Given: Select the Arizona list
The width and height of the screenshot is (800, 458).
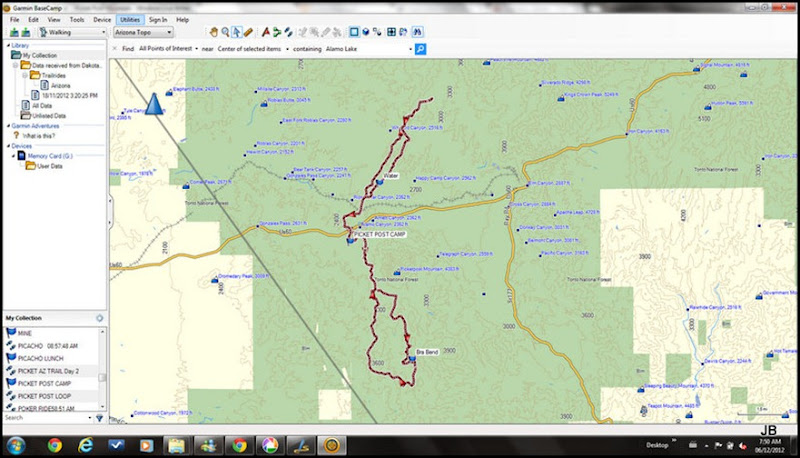Looking at the screenshot, I should click(60, 85).
